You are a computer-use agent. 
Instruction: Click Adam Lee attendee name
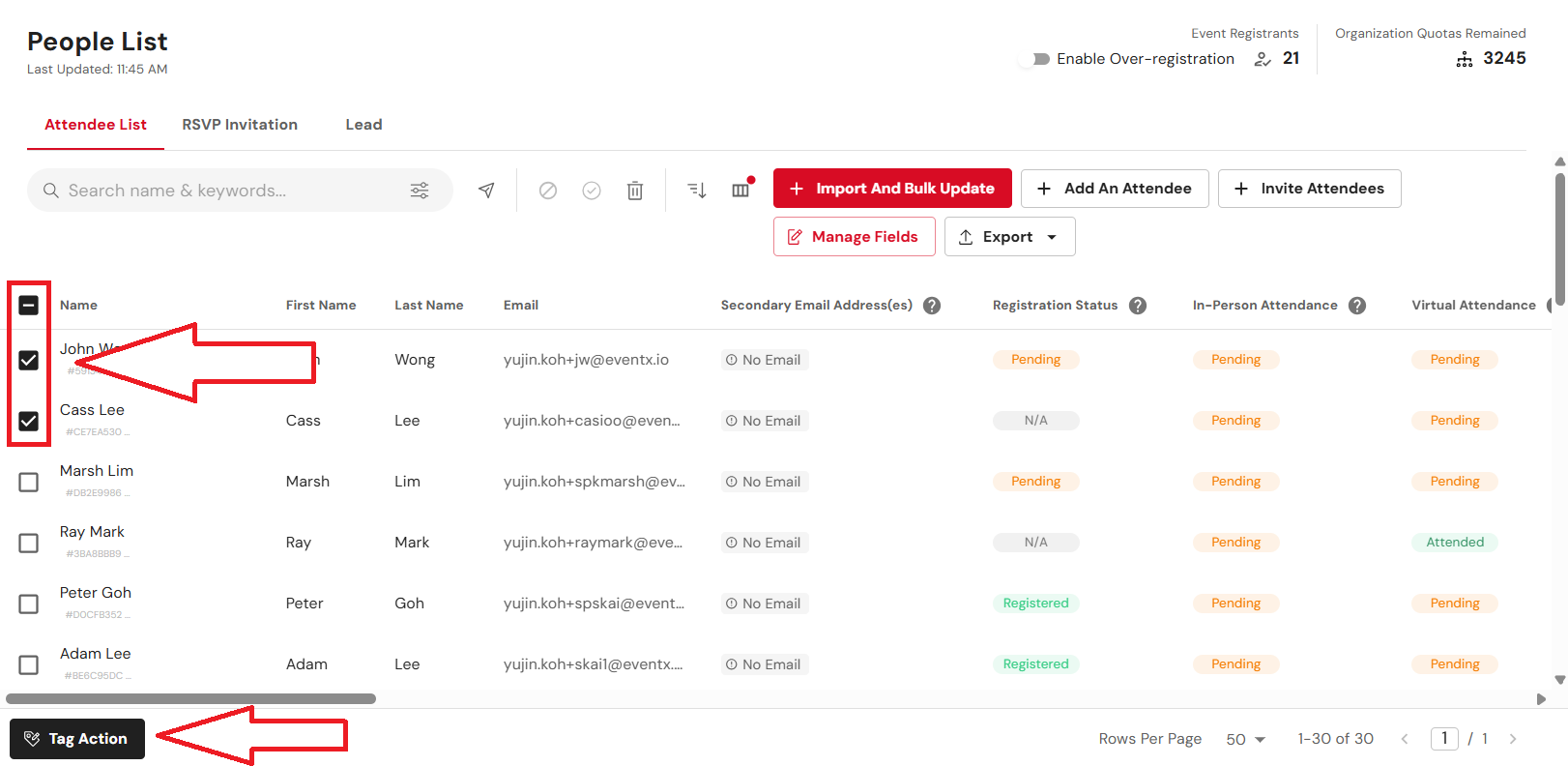pos(96,654)
